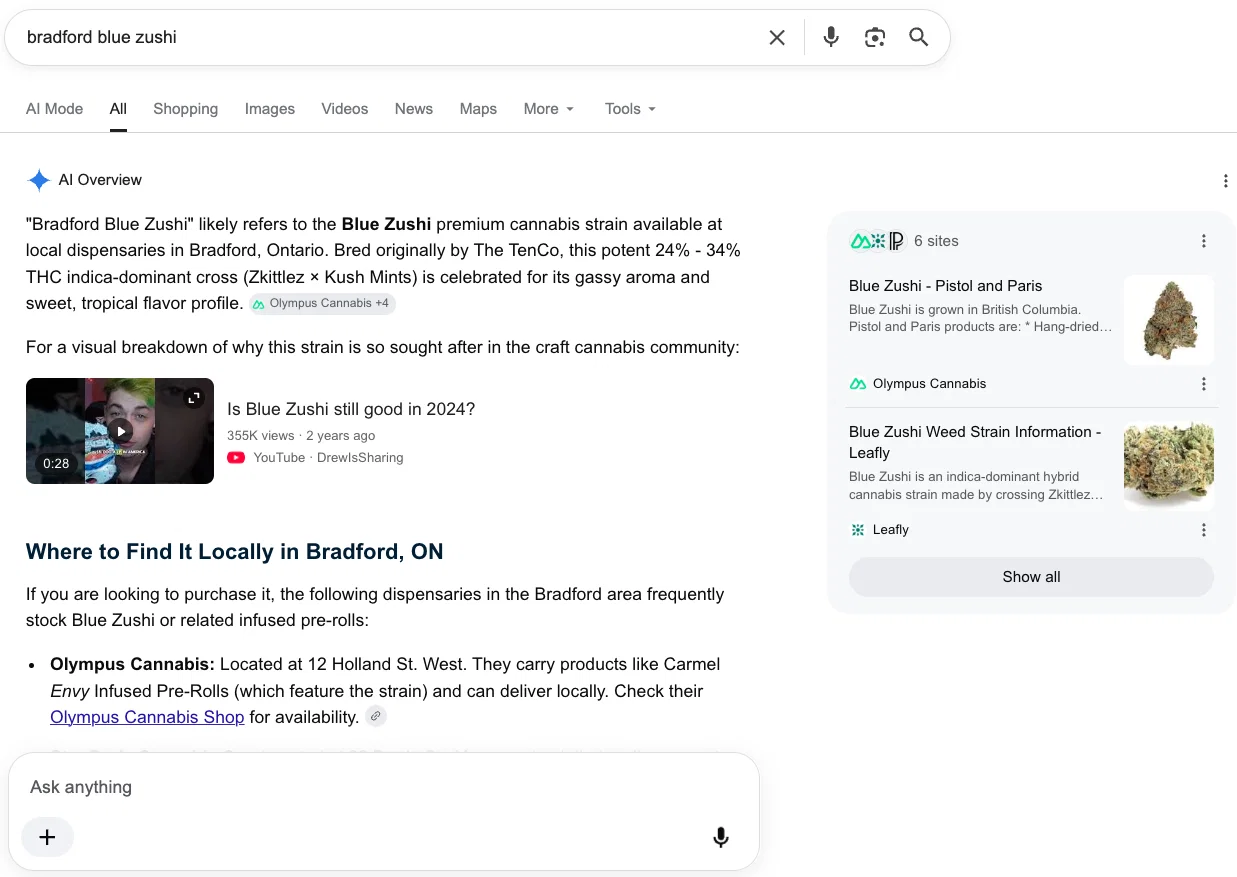Select the All tab
The image size is (1237, 877).
click(x=118, y=109)
